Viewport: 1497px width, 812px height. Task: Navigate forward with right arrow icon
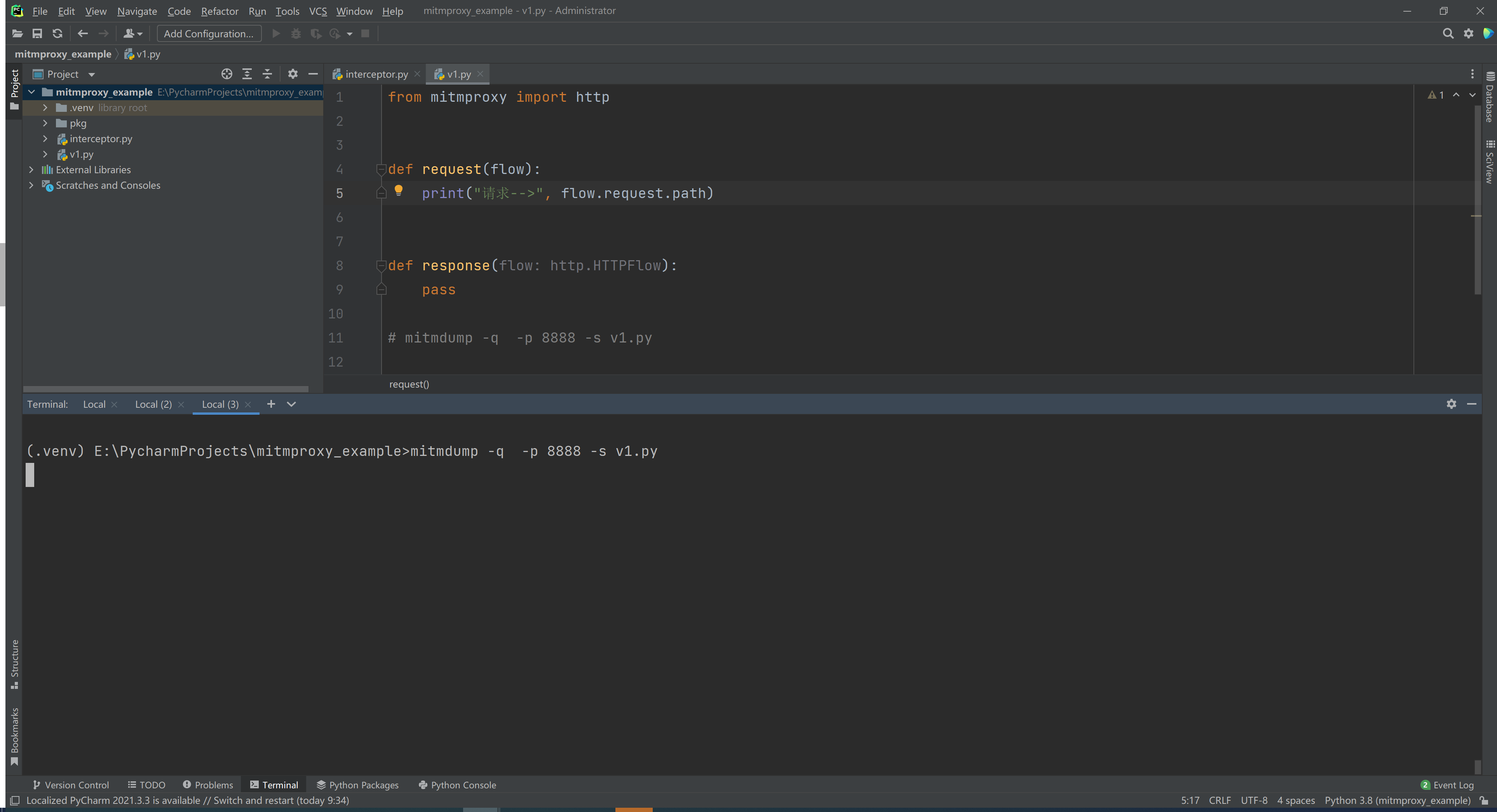(x=103, y=34)
